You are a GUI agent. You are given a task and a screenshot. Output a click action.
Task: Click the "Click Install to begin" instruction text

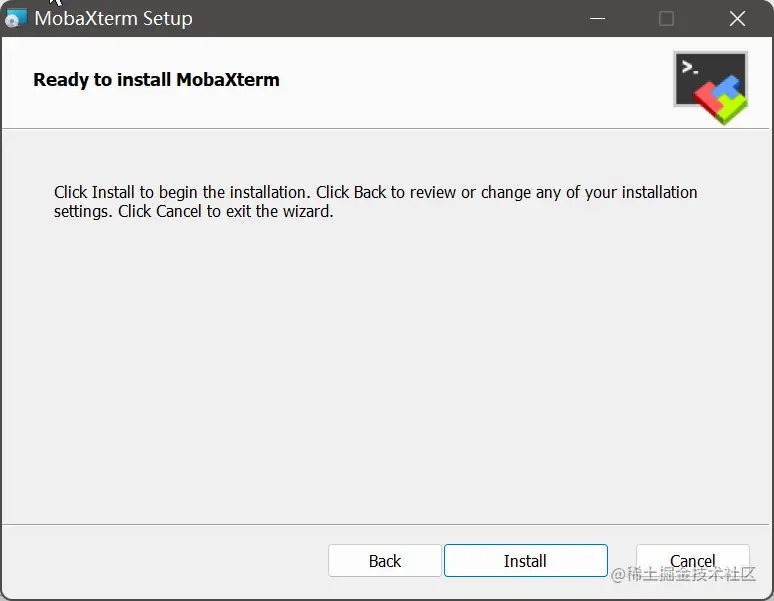tap(376, 201)
